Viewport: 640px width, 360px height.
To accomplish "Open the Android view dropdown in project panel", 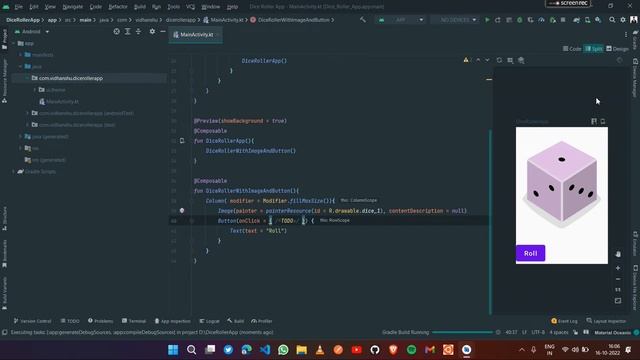I will click(x=32, y=31).
